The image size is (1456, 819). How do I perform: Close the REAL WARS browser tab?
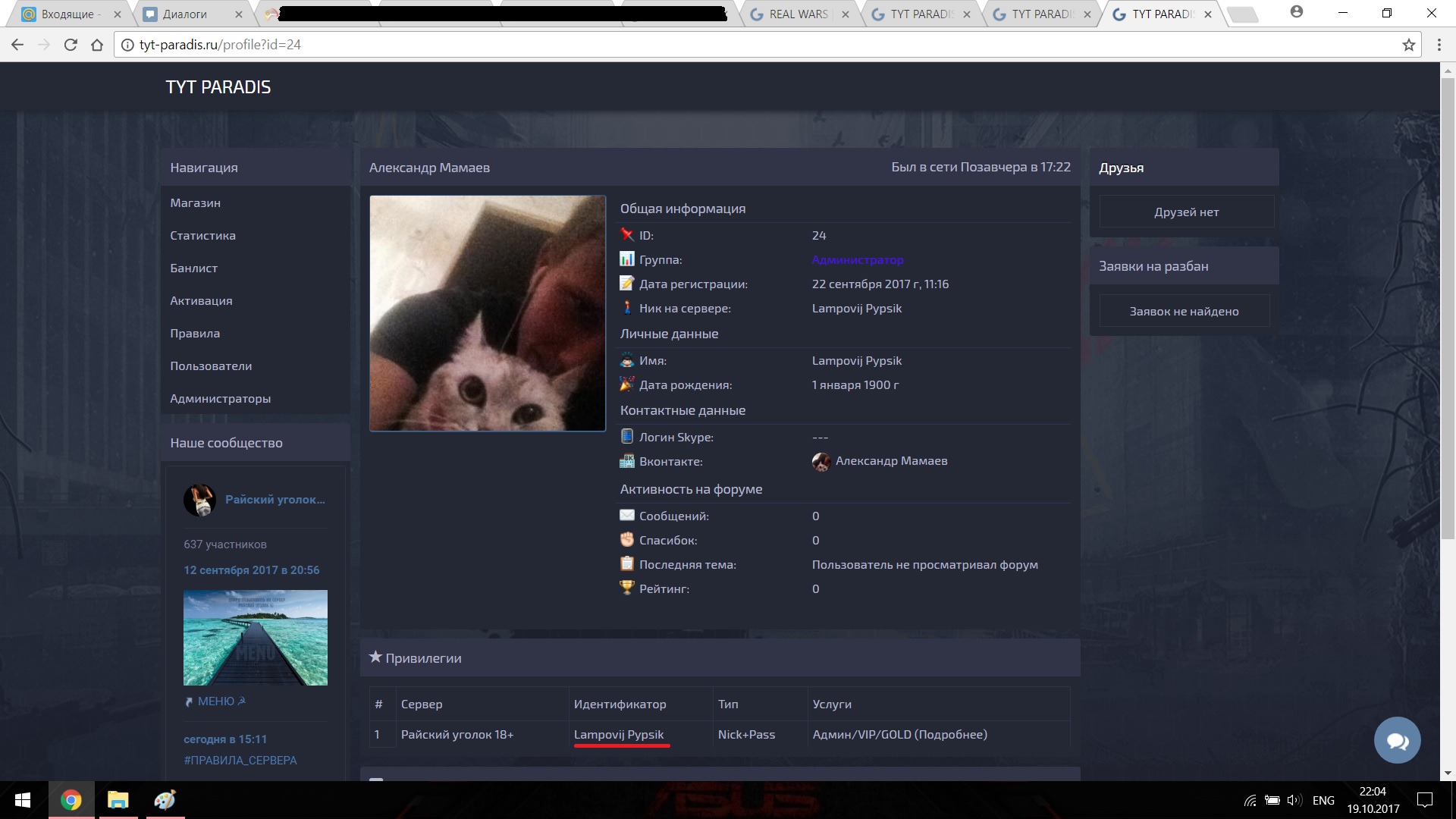coord(846,14)
